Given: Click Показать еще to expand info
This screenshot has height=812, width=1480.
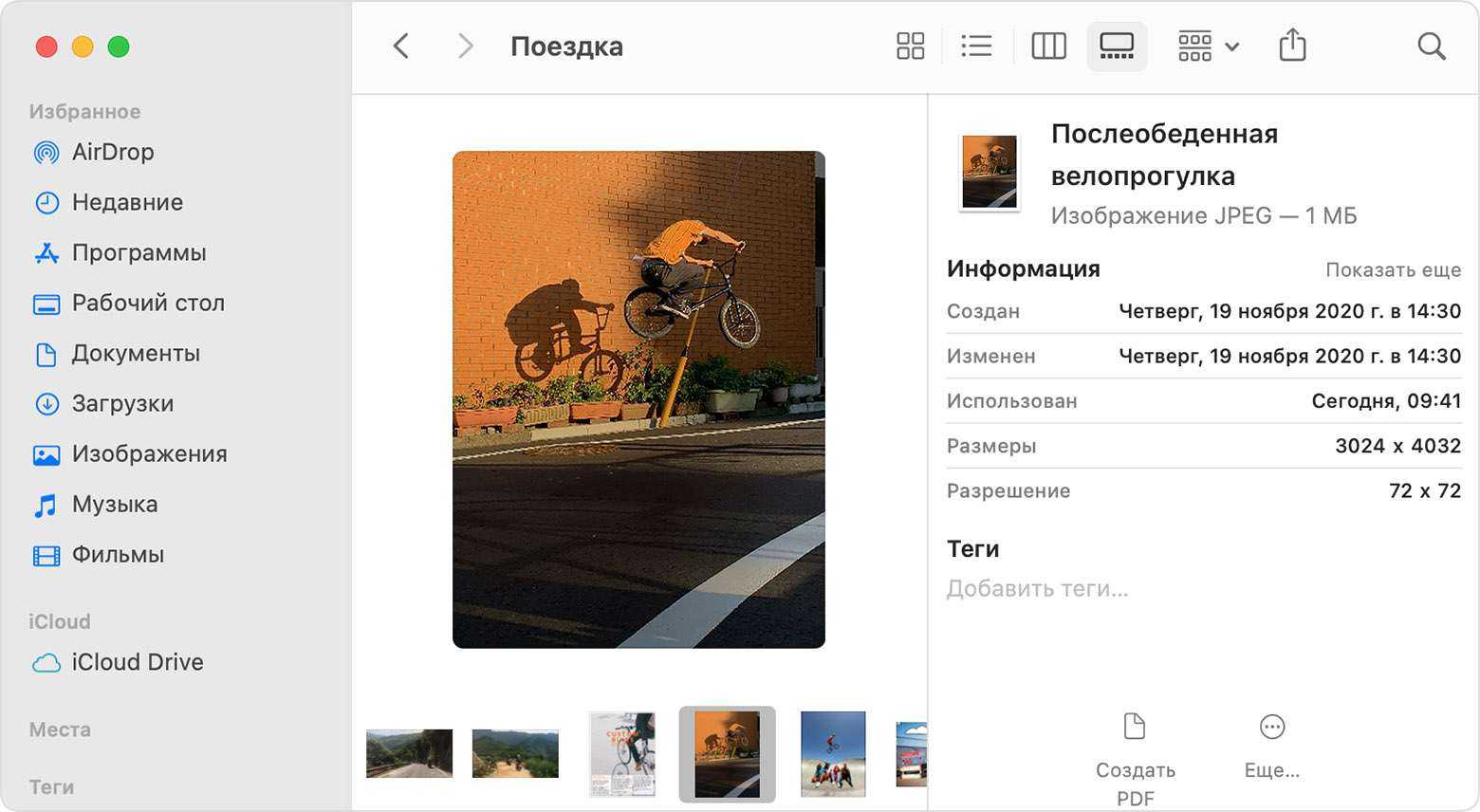Looking at the screenshot, I should pyautogui.click(x=1392, y=270).
